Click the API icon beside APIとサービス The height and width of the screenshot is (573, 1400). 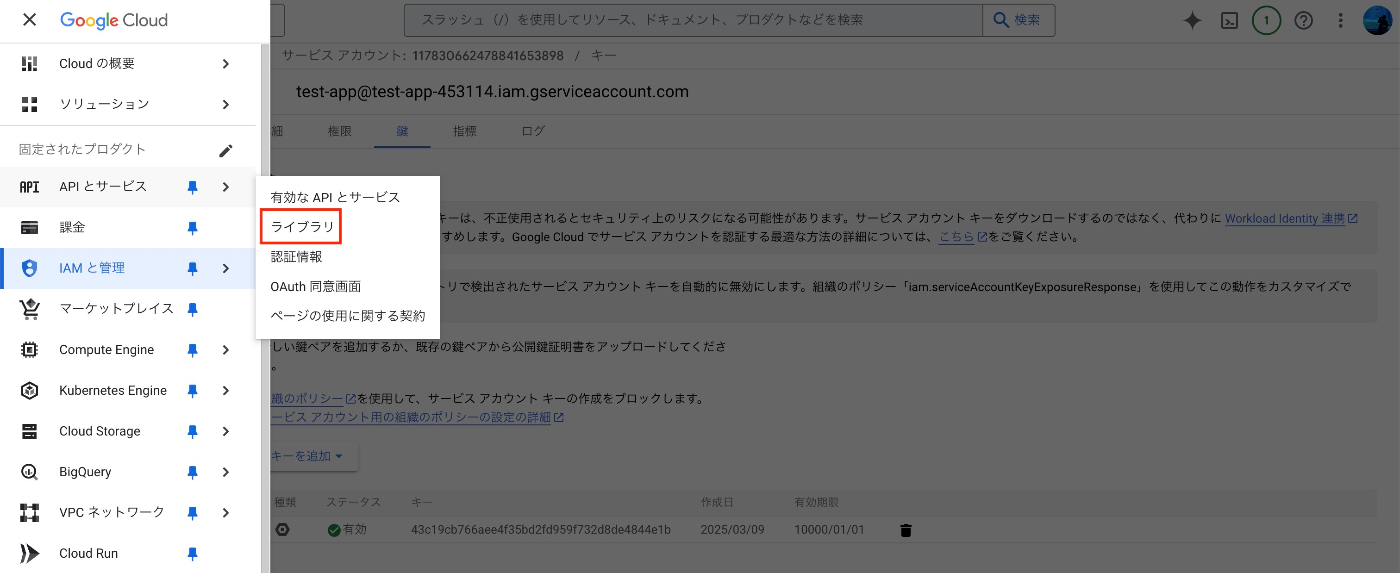coord(29,187)
